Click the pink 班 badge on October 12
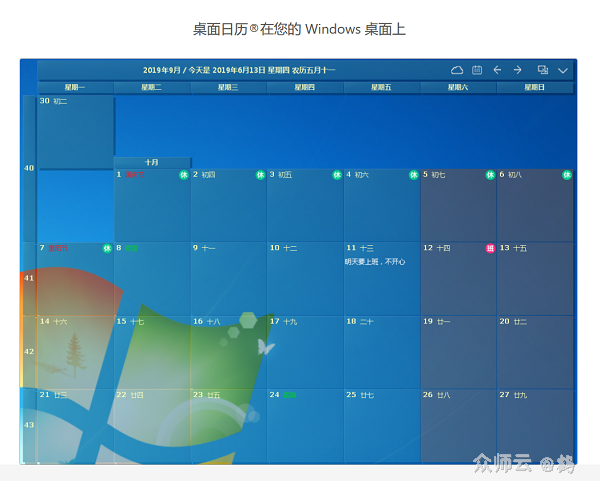 (x=490, y=248)
